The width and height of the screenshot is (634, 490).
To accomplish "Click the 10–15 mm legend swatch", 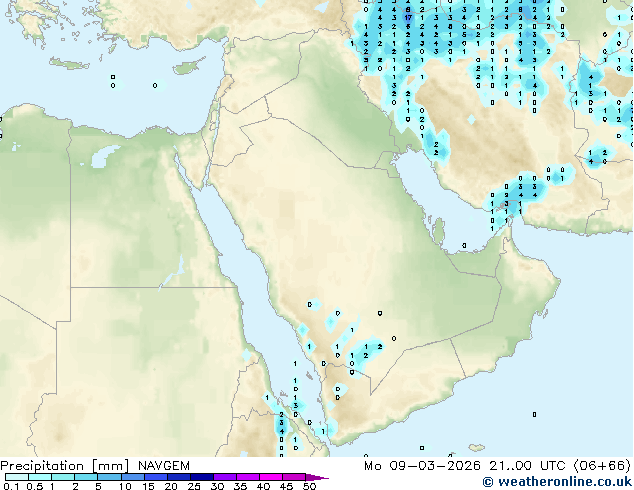I will click(x=132, y=477).
